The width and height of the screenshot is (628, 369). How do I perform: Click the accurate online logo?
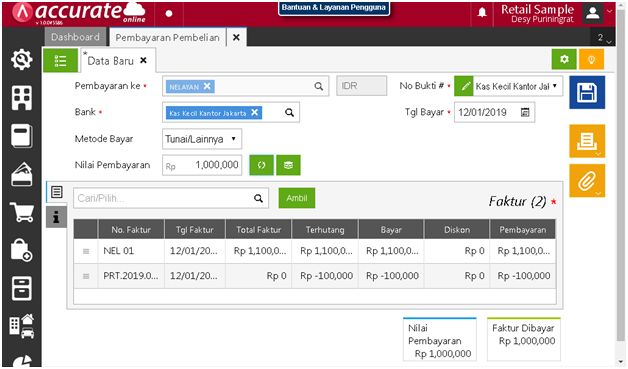click(79, 13)
